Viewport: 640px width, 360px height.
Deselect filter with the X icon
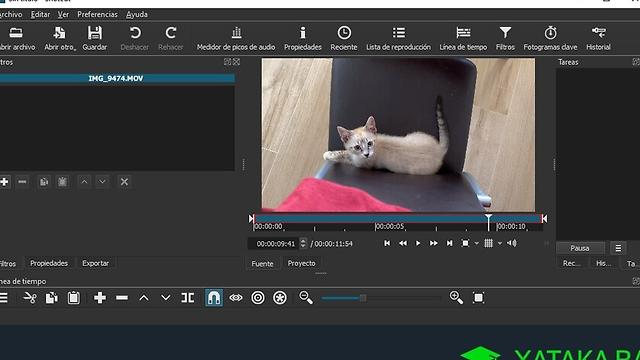click(x=124, y=182)
